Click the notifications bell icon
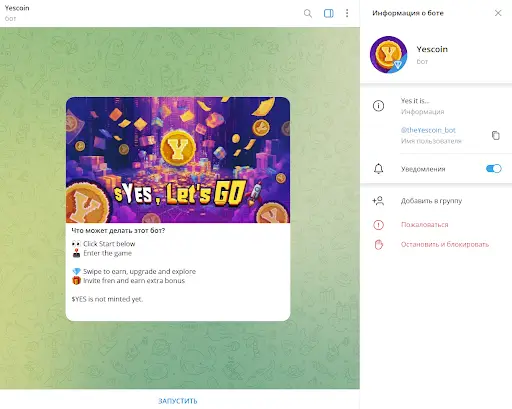Image resolution: width=512 pixels, height=409 pixels. pyautogui.click(x=378, y=169)
